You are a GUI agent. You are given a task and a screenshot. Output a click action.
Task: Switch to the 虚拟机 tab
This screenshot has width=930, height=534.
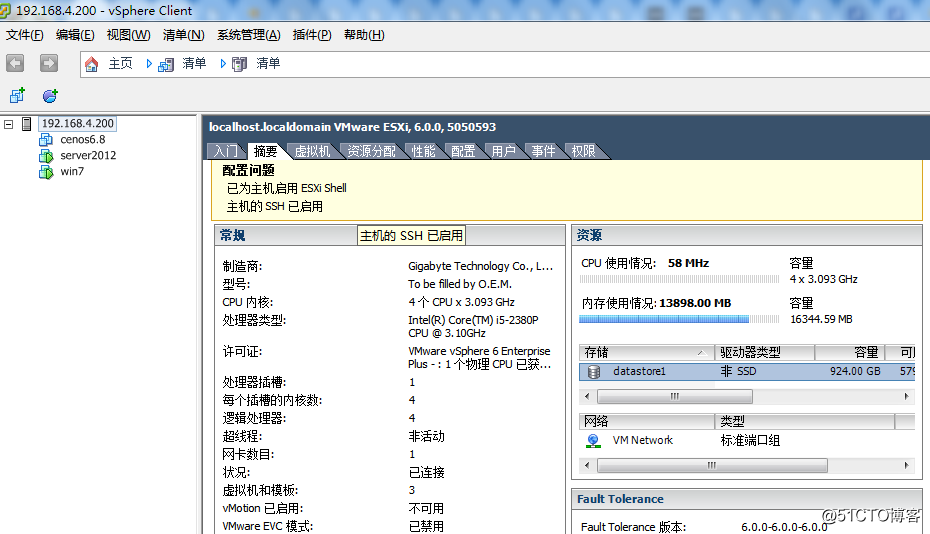312,151
